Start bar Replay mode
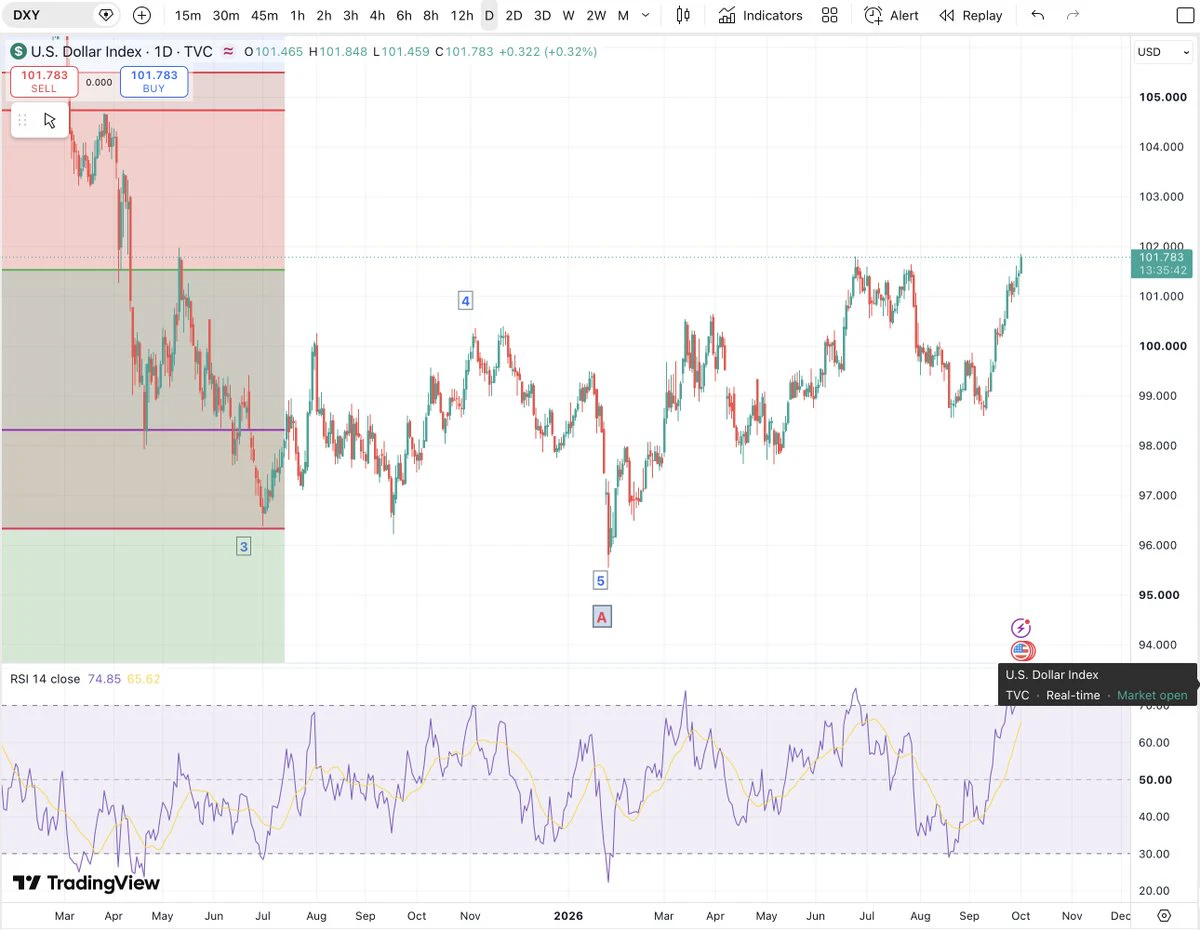1200x930 pixels. coord(970,15)
